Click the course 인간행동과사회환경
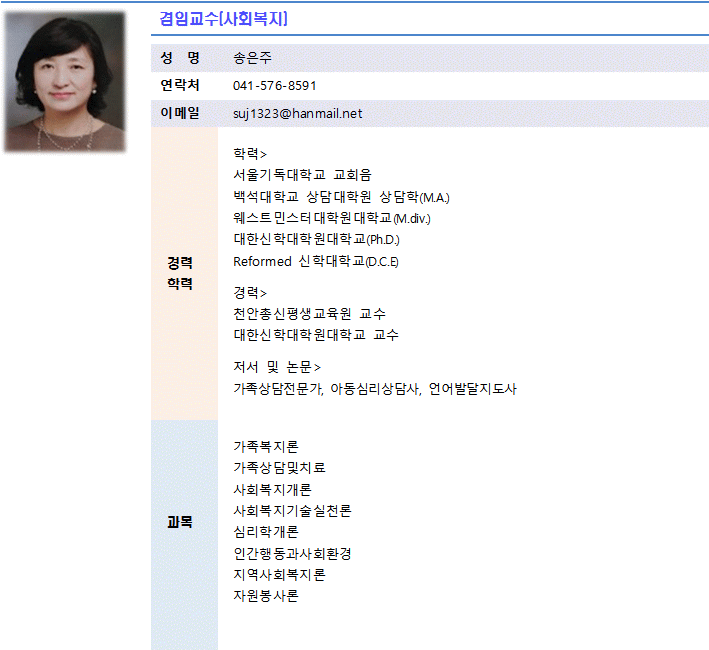The image size is (709, 650). pos(293,554)
